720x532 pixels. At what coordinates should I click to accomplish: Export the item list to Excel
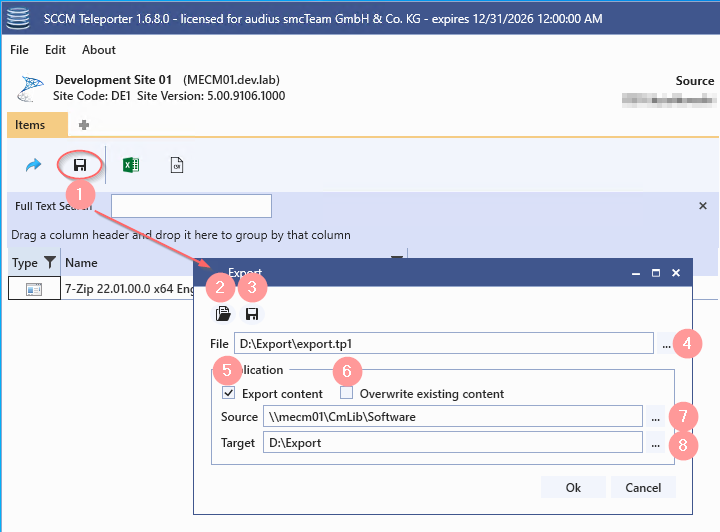click(130, 165)
